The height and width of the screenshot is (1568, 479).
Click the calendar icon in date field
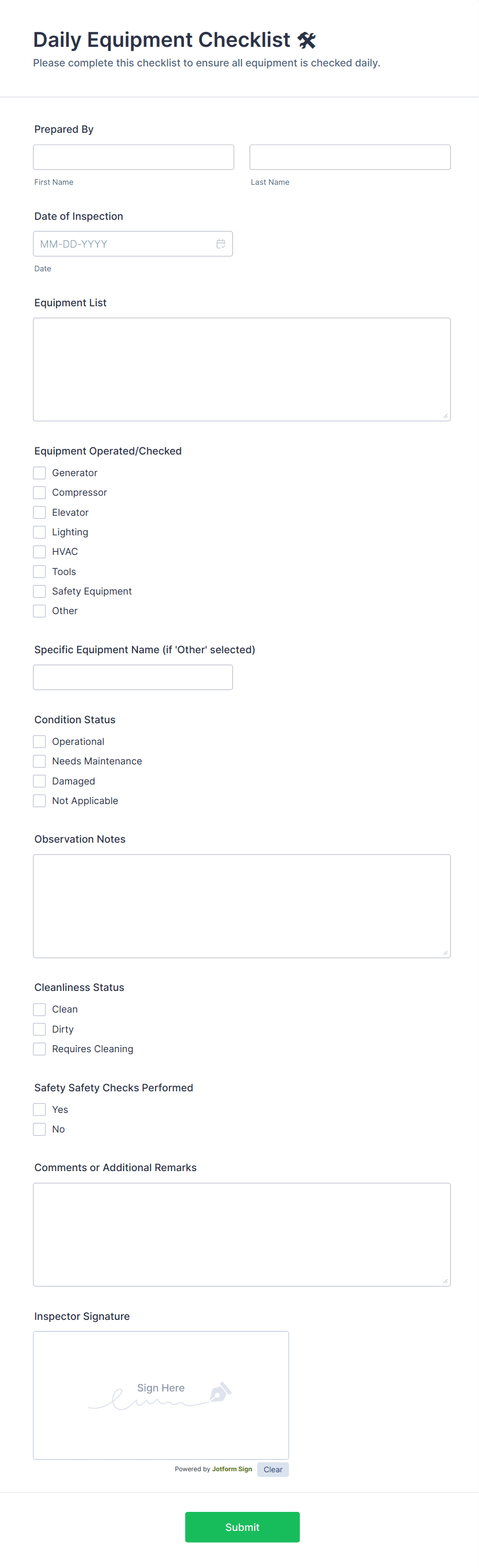point(220,244)
